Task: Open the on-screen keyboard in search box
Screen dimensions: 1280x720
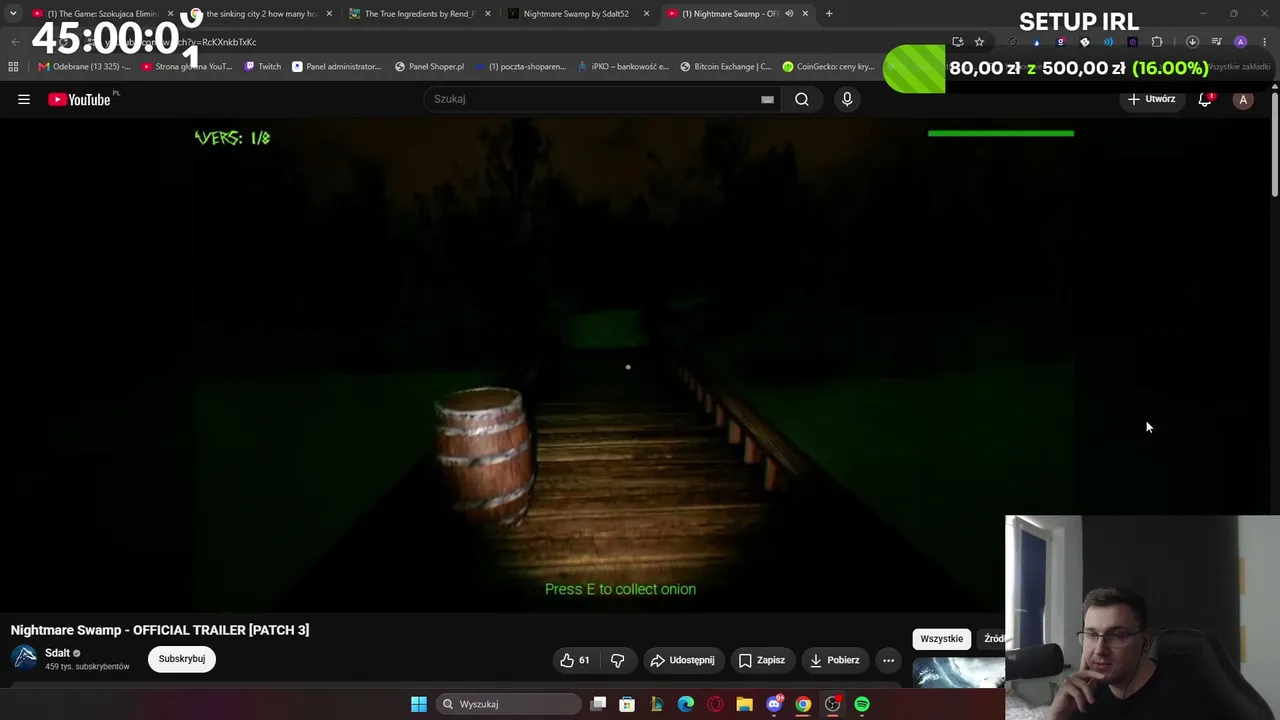Action: [x=767, y=99]
